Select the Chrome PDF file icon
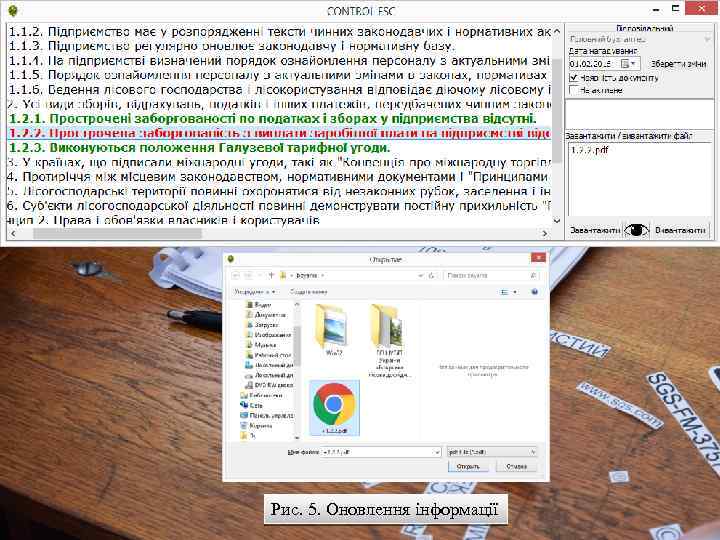Image resolution: width=720 pixels, height=540 pixels. point(334,408)
